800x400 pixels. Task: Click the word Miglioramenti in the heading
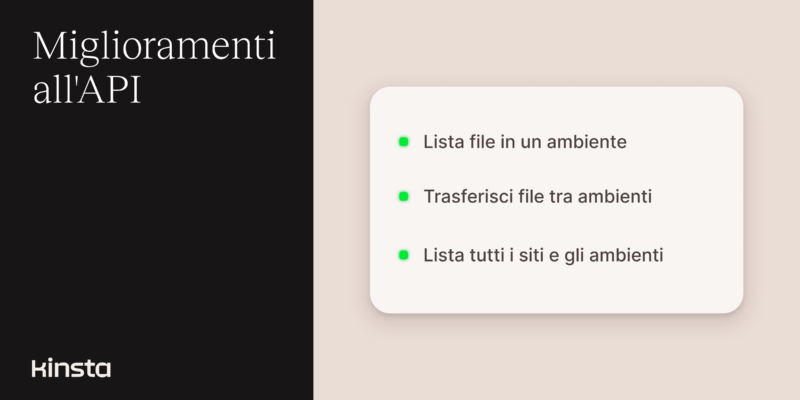[x=155, y=47]
